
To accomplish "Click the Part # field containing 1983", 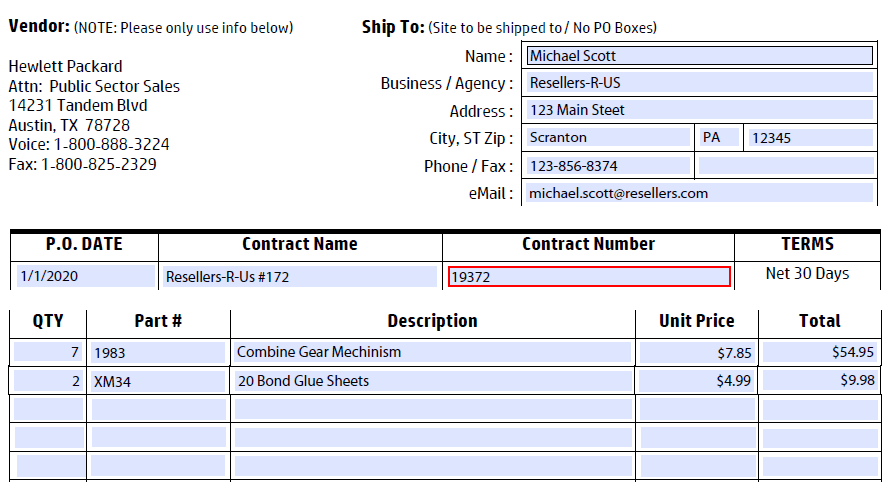I will click(158, 352).
